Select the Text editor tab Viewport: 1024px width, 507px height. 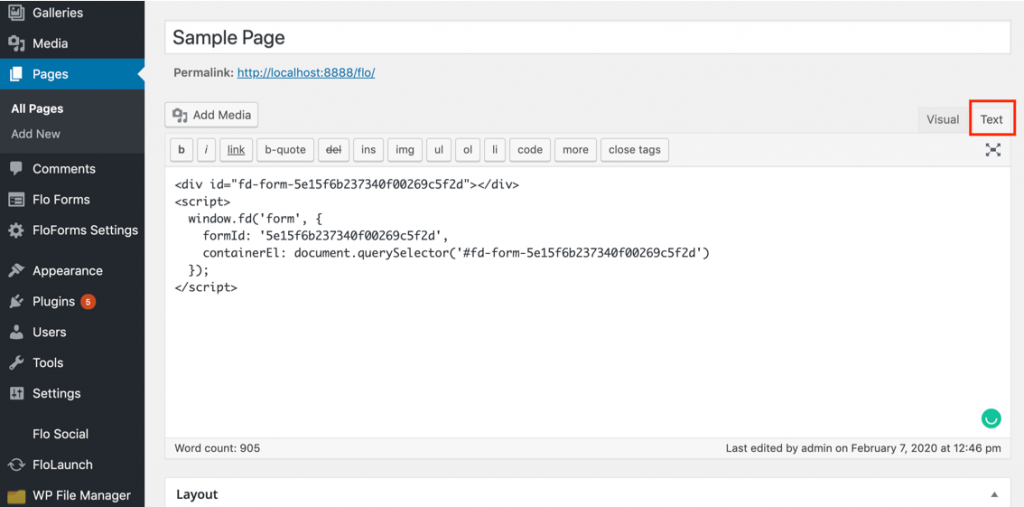(991, 120)
